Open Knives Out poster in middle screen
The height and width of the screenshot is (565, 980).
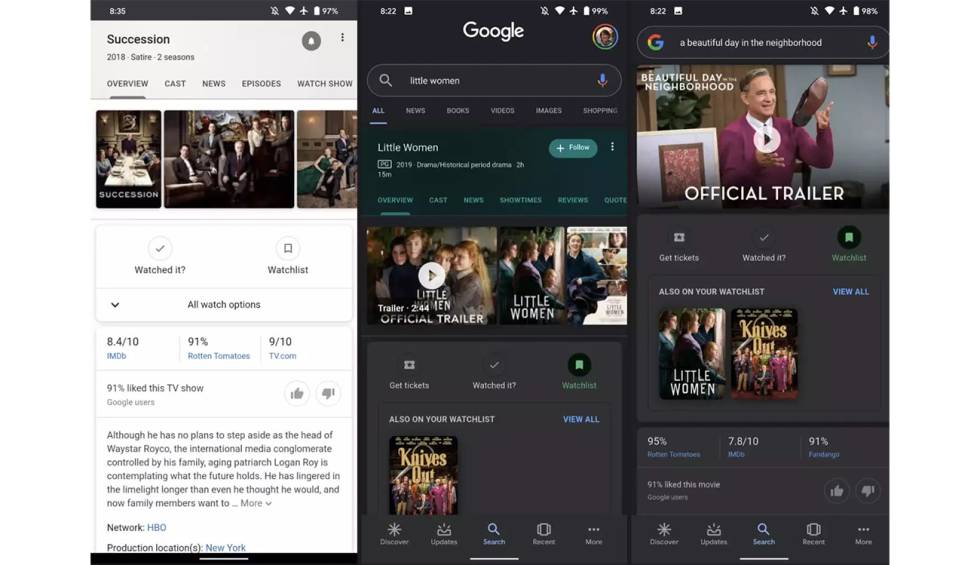point(423,476)
